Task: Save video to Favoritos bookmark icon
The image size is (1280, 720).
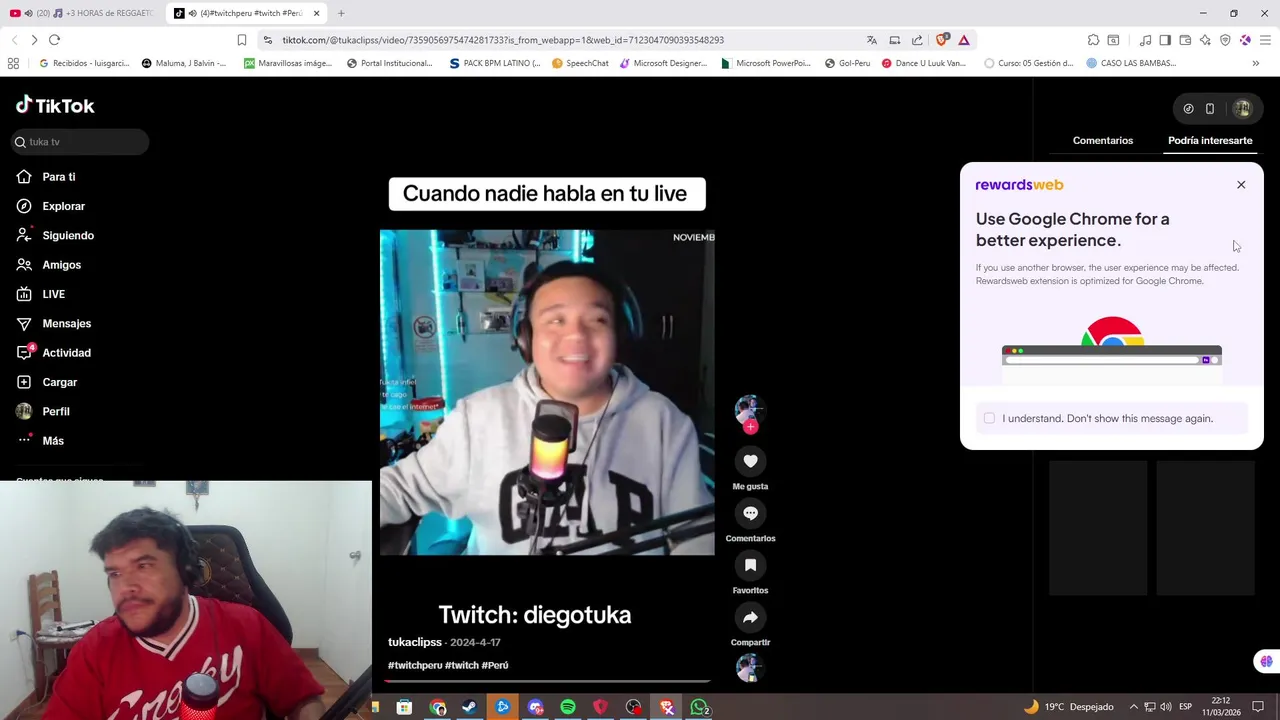Action: click(x=750, y=565)
